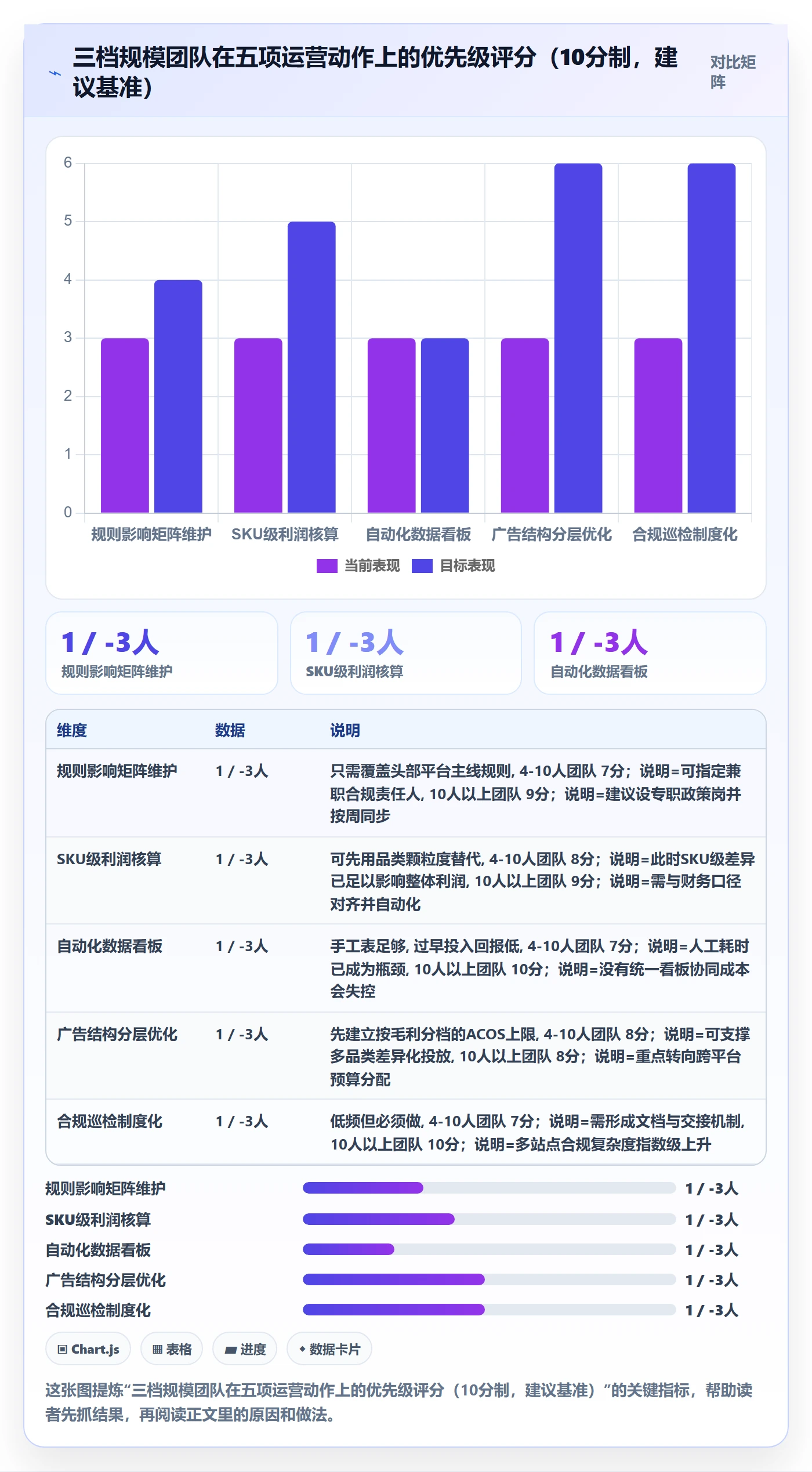This screenshot has width=812, height=1472.
Task: Click the 广告结构分层优化 chart axis label
Action: [x=552, y=534]
